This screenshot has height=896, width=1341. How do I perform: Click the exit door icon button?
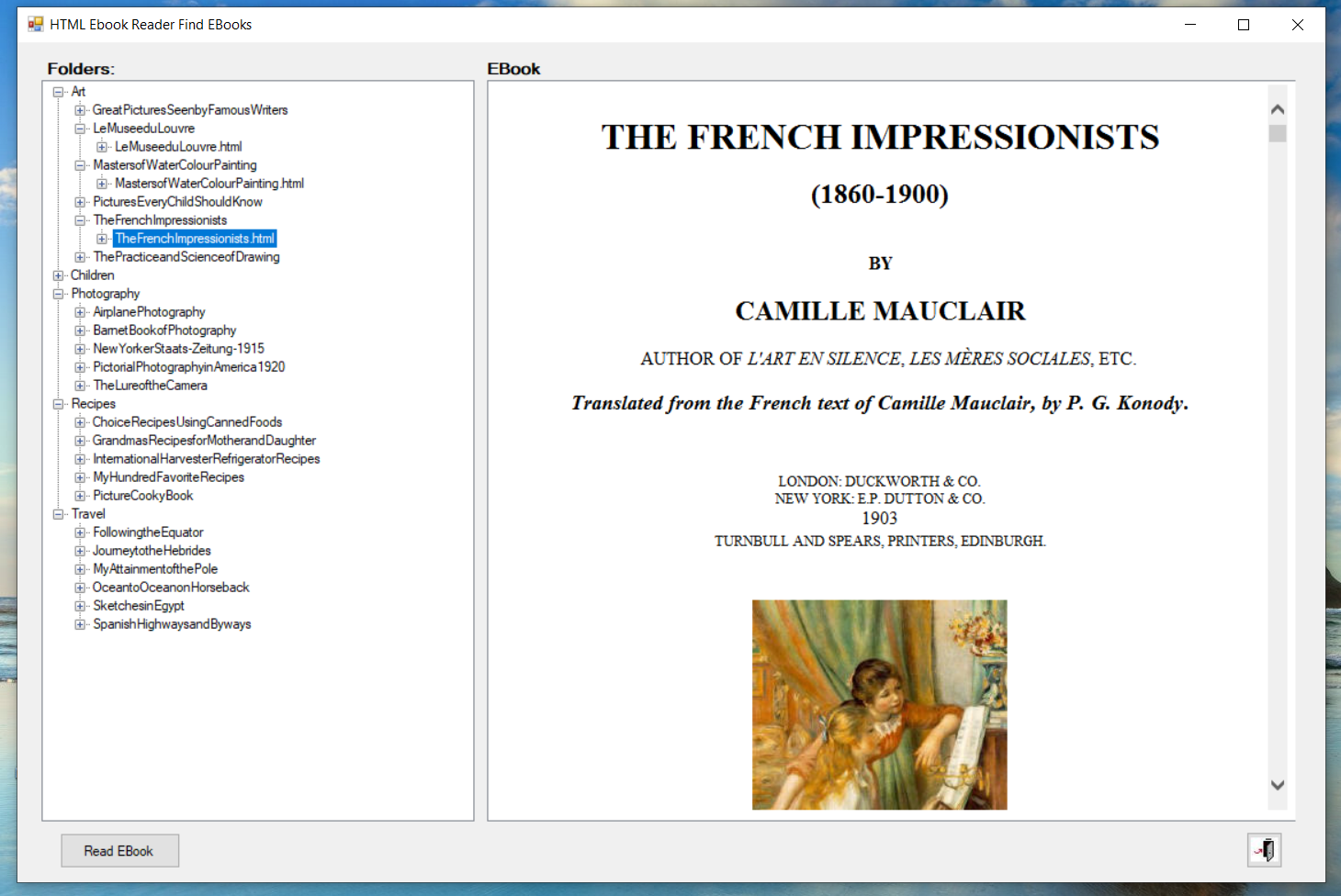pos(1265,850)
